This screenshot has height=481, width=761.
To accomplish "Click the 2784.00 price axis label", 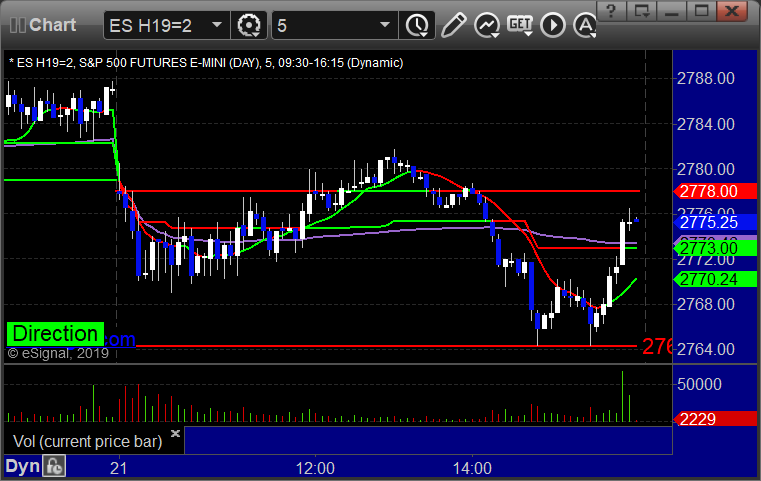I will pyautogui.click(x=706, y=124).
